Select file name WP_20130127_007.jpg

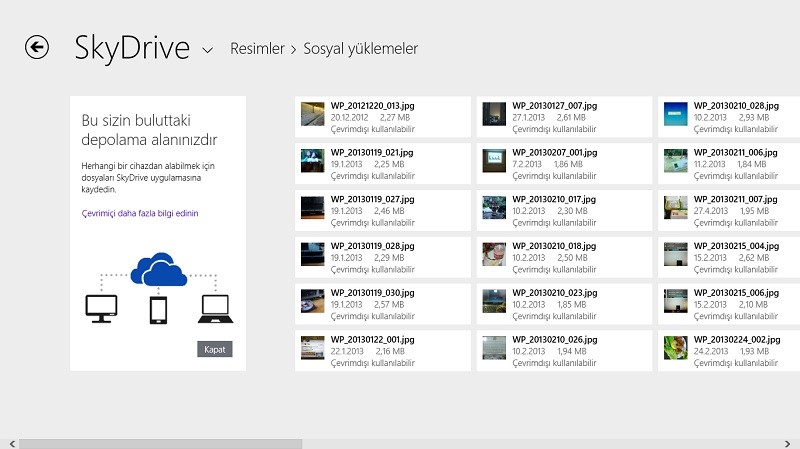click(555, 106)
